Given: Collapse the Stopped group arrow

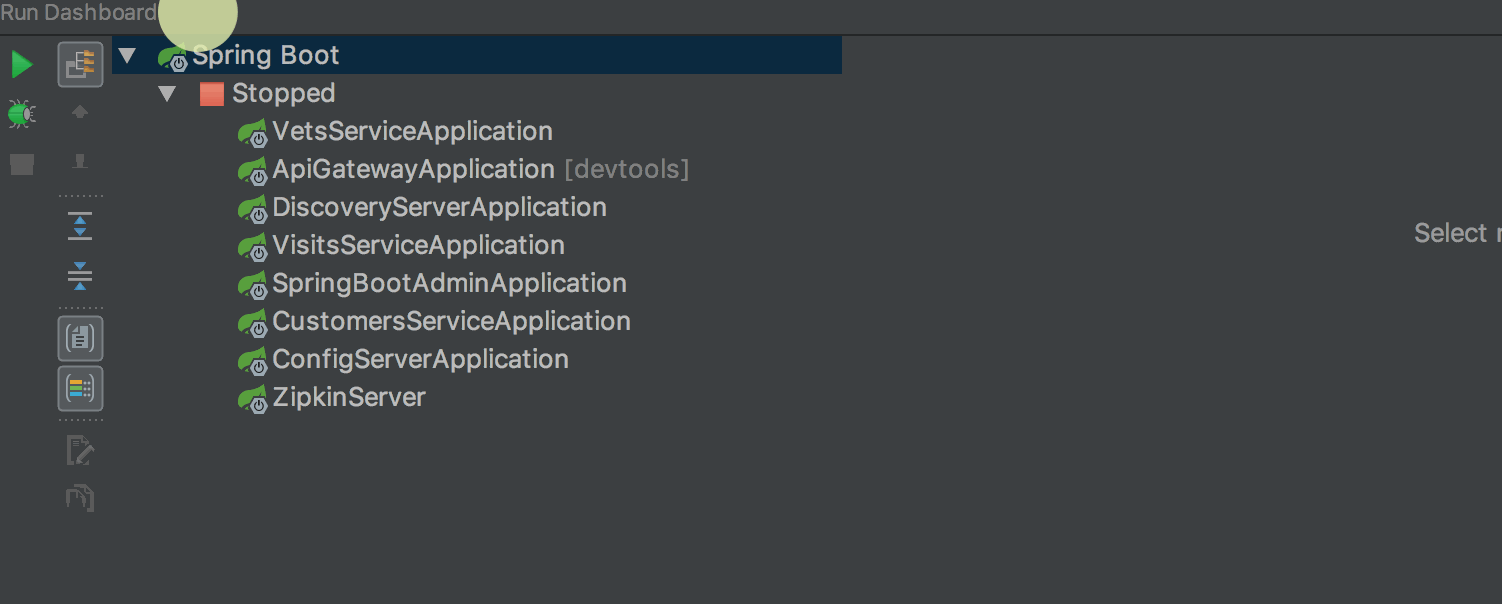Looking at the screenshot, I should [167, 93].
